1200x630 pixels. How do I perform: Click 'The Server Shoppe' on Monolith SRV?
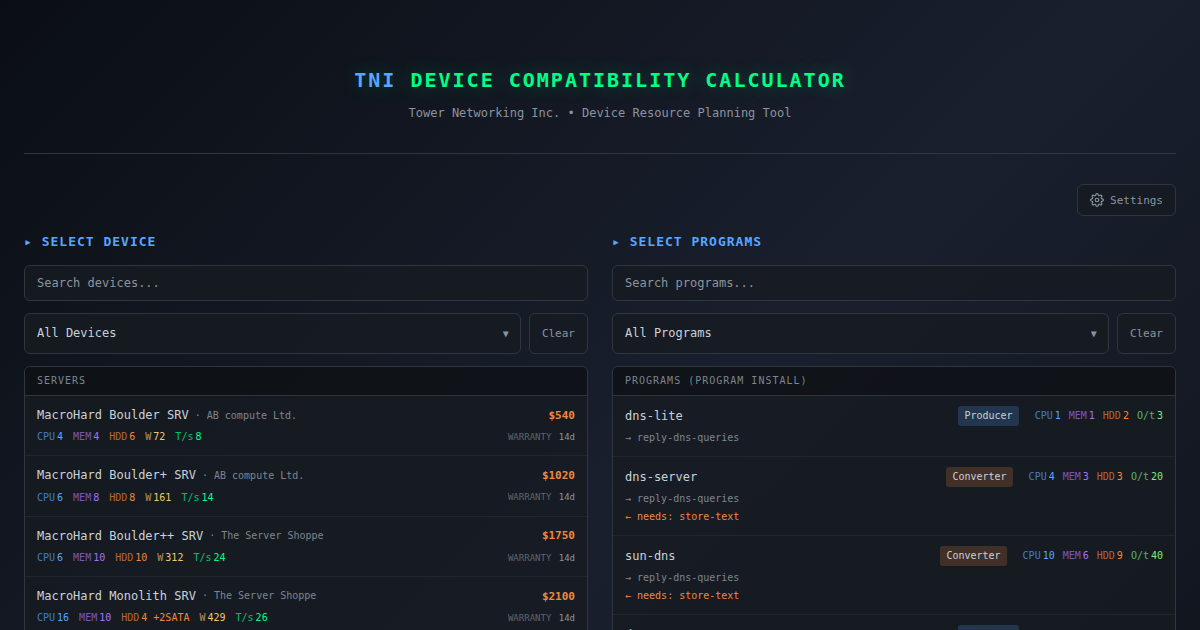click(x=265, y=596)
